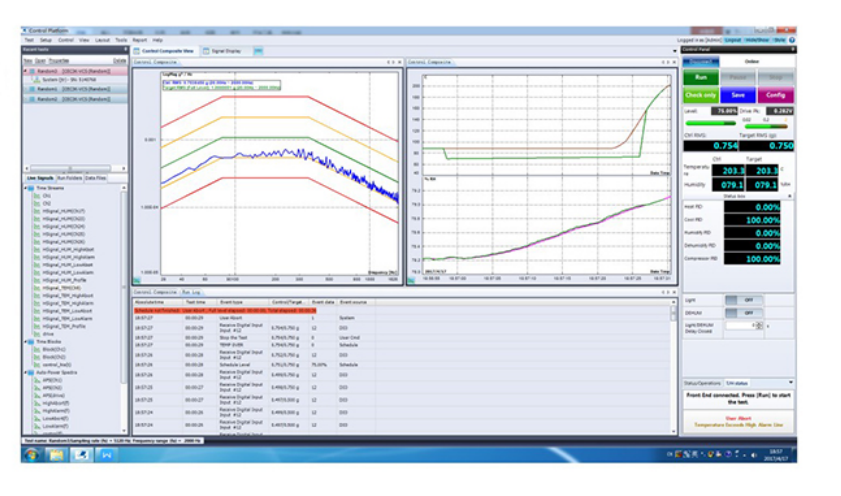
Task: Click the W application taskbar icon
Action: (x=106, y=455)
